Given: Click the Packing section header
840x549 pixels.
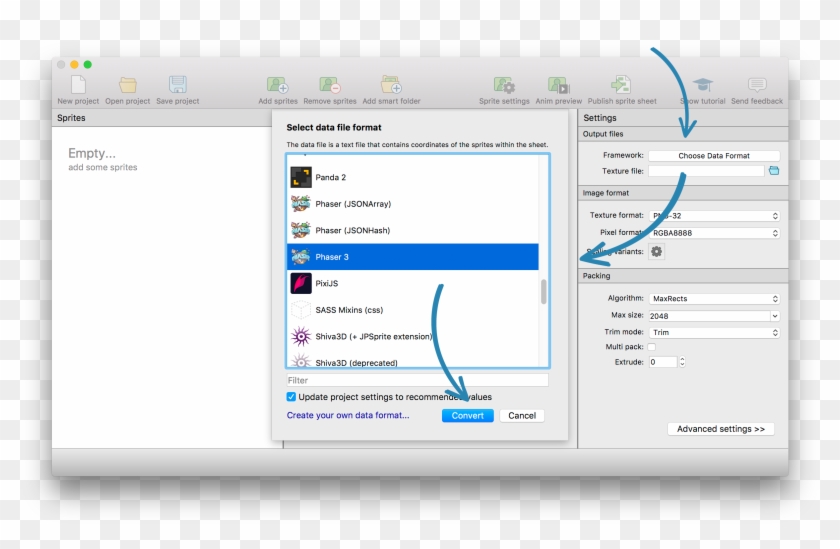Looking at the screenshot, I should click(x=683, y=276).
